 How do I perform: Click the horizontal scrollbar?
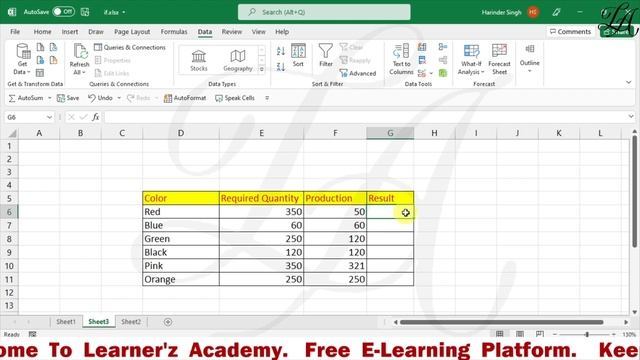tap(502, 322)
